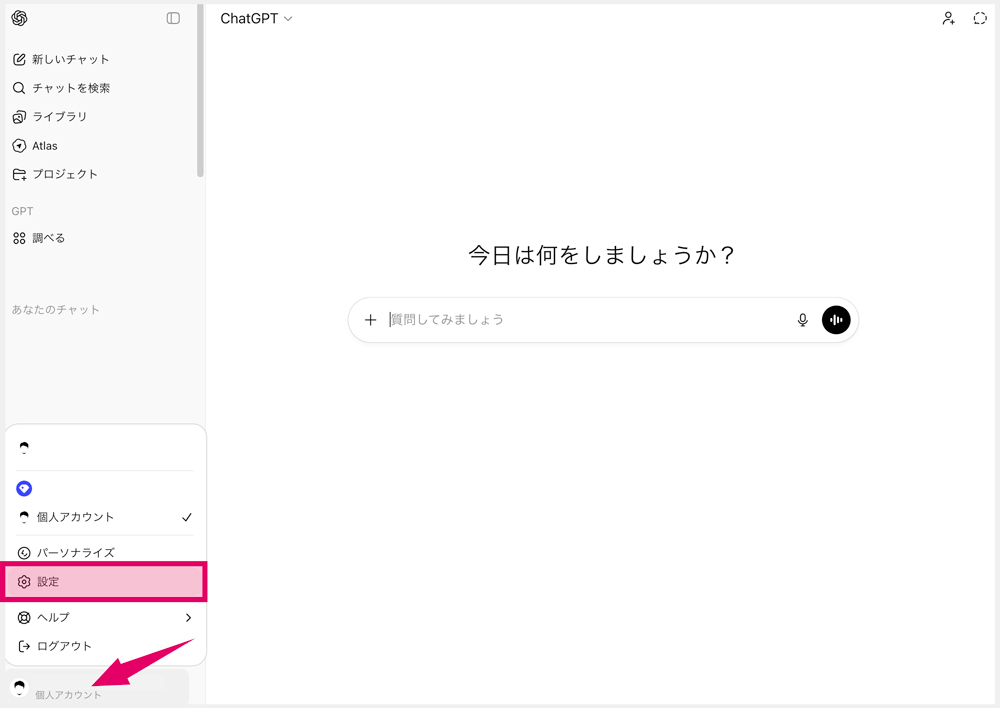1000x708 pixels.
Task: Open chat search (チャットを検索)
Action: coord(70,88)
